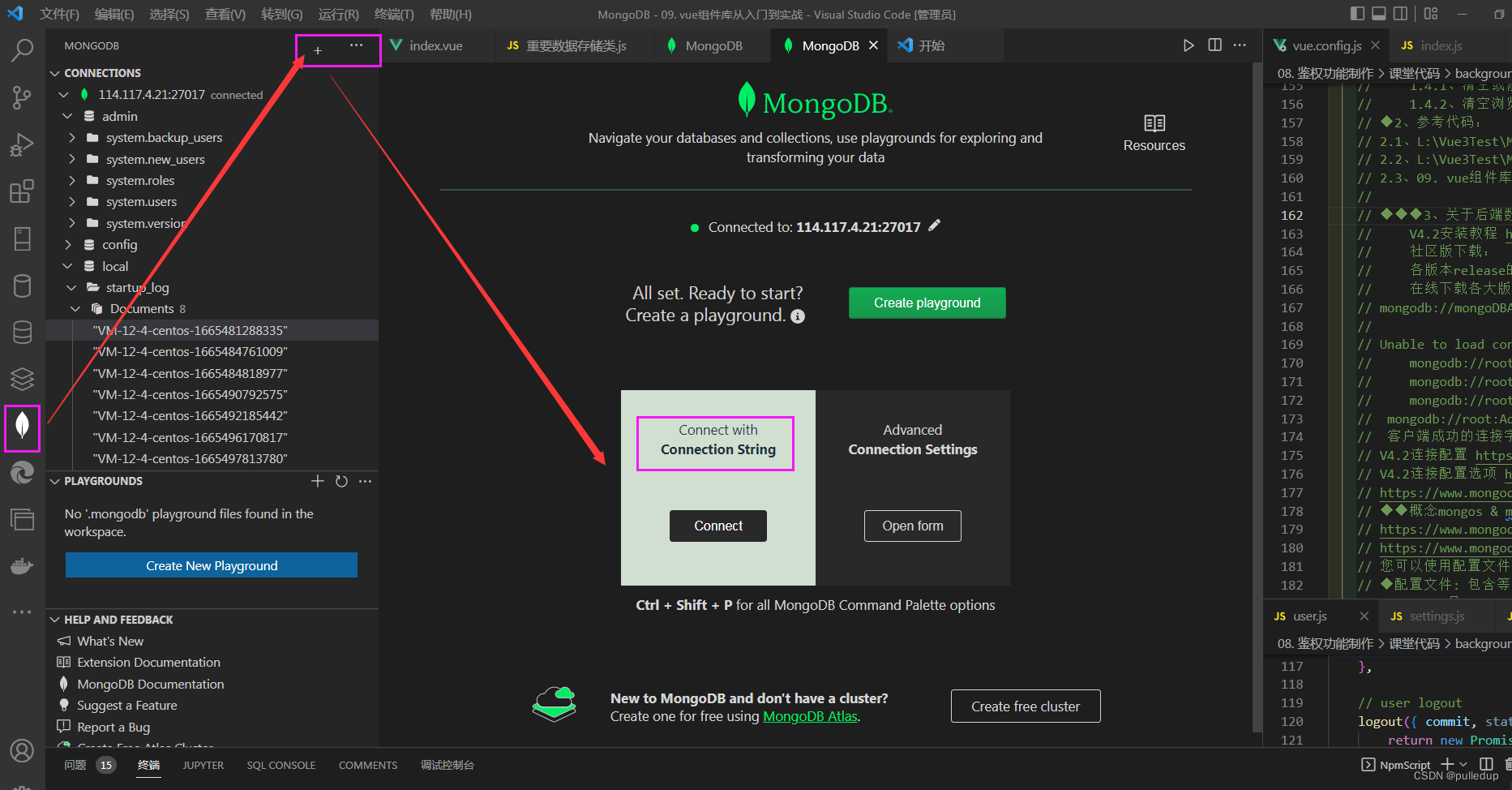Close the user.js tab

tap(1364, 616)
